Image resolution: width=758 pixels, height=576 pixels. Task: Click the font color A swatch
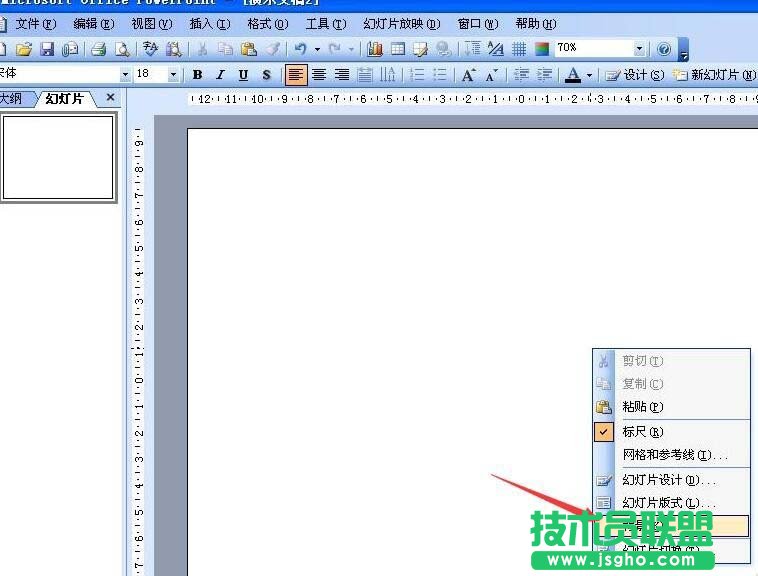click(573, 75)
